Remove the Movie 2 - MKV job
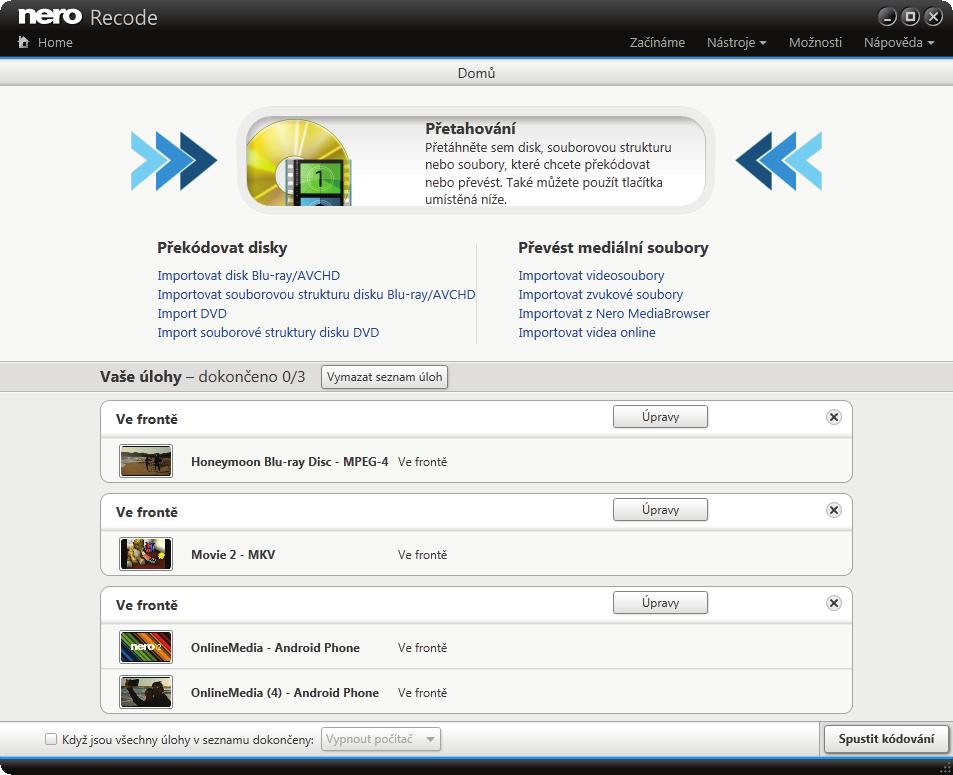Screen dimensions: 953x775 tap(834, 510)
